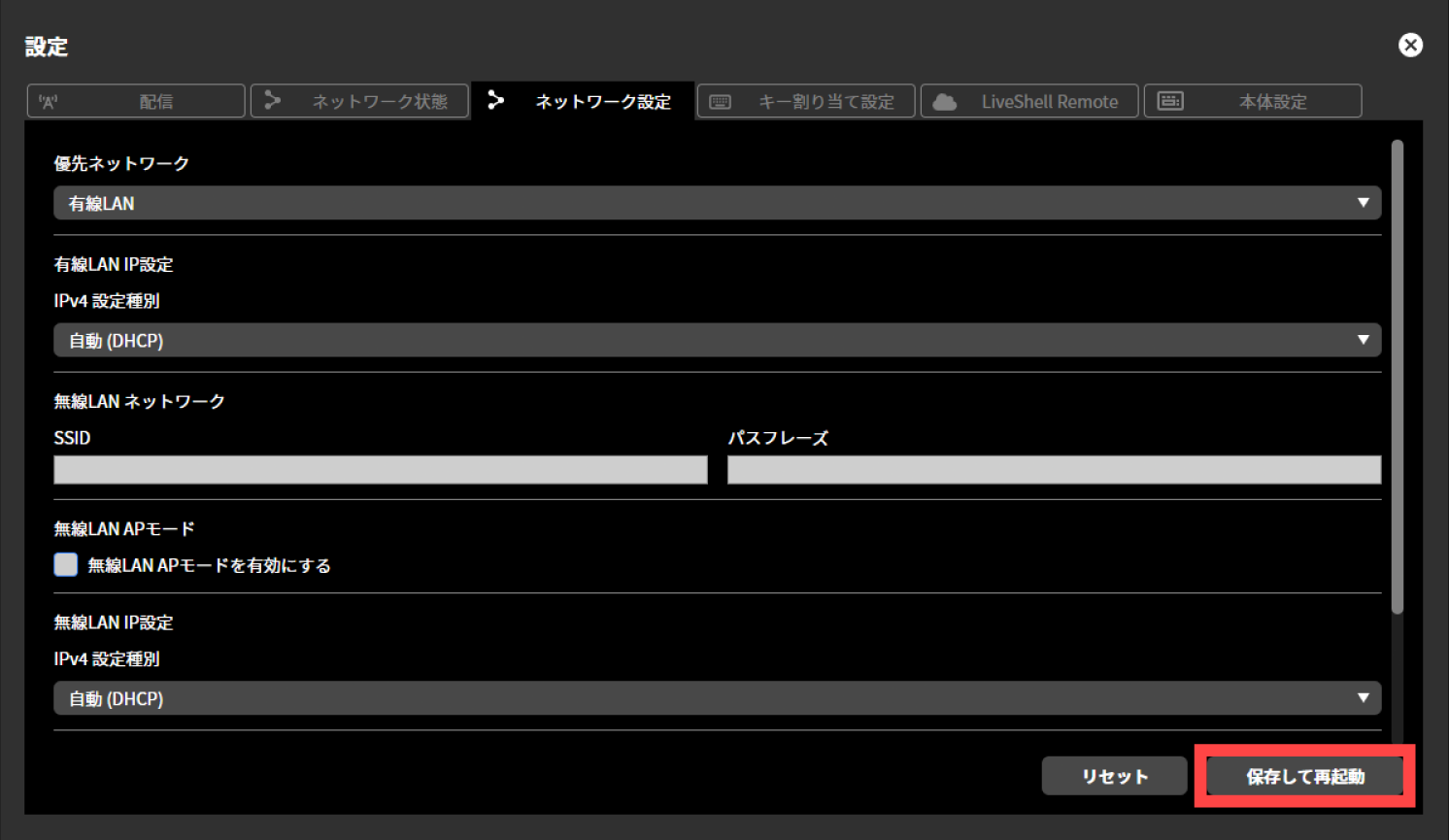
Task: Click the dropdown arrow next to 有線LAN
Action: point(1364,202)
